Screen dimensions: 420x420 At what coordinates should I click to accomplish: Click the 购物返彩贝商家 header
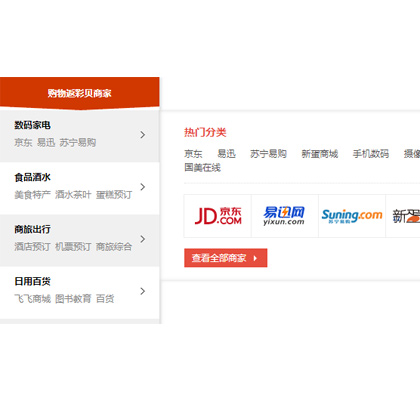pos(79,93)
